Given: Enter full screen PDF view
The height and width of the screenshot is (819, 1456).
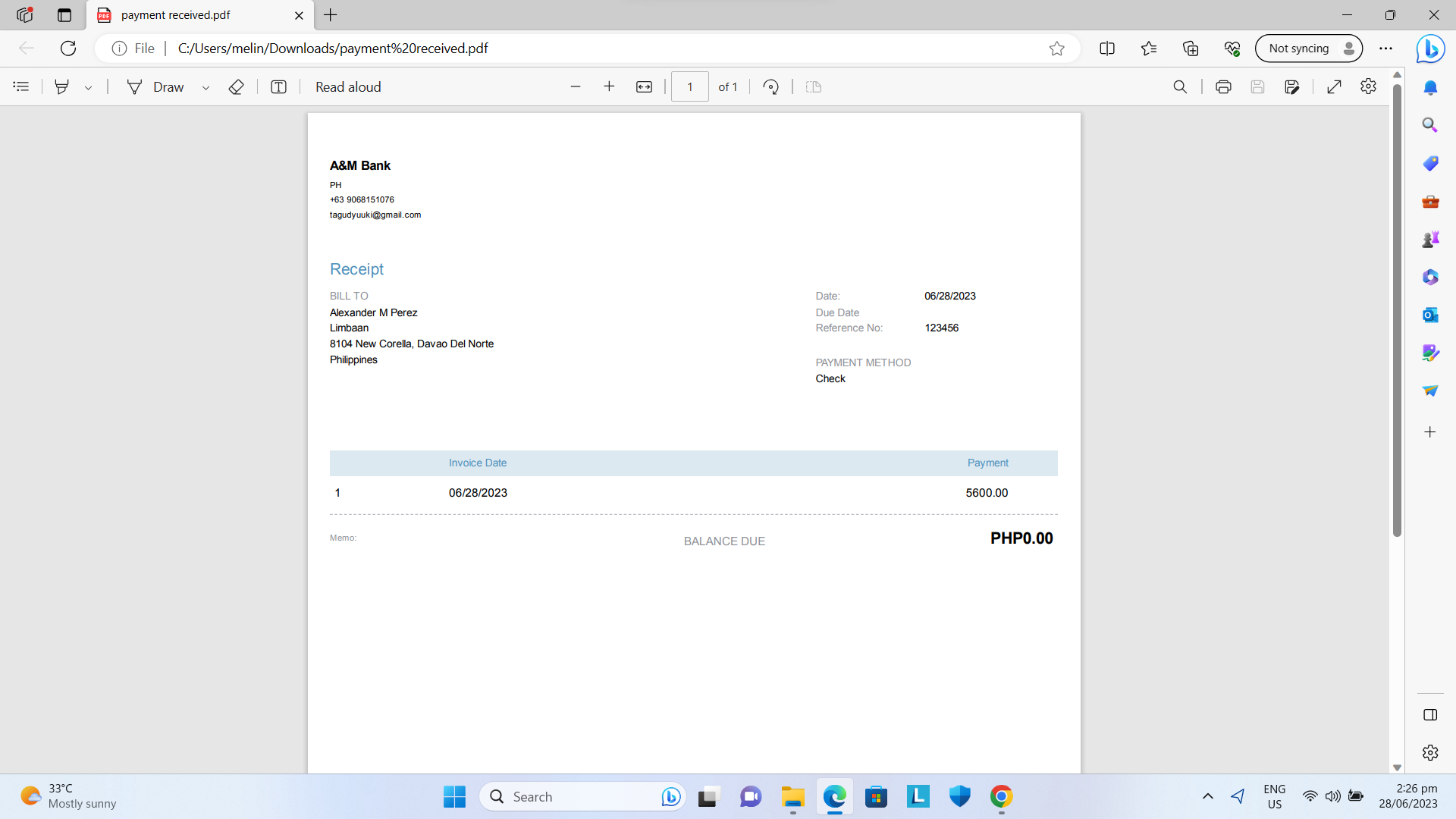Looking at the screenshot, I should (x=1334, y=86).
